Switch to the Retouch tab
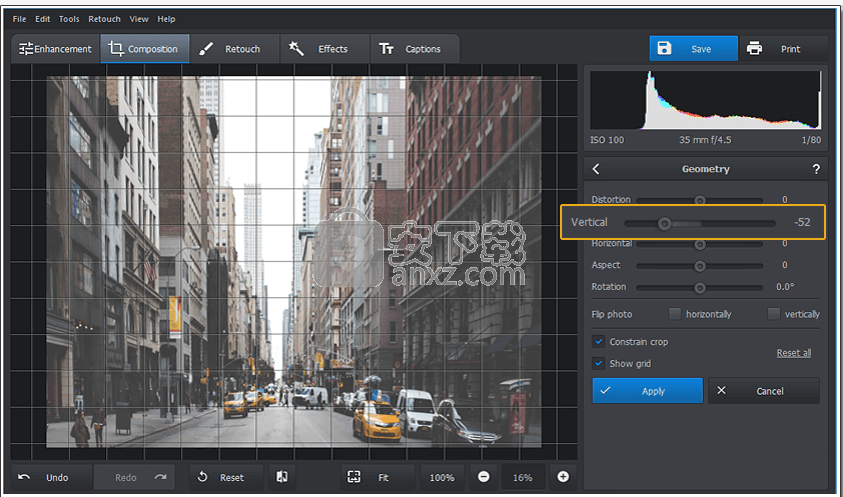 234,49
